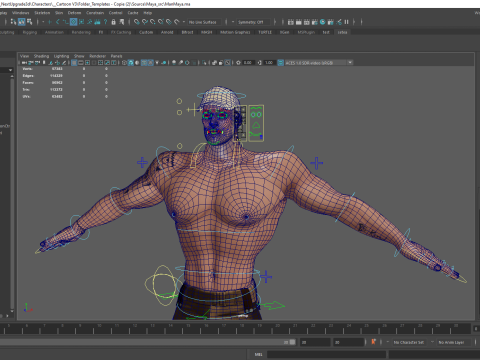Switch to the Rigging shelf tab
Image resolution: width=480 pixels, height=360 pixels.
point(30,32)
